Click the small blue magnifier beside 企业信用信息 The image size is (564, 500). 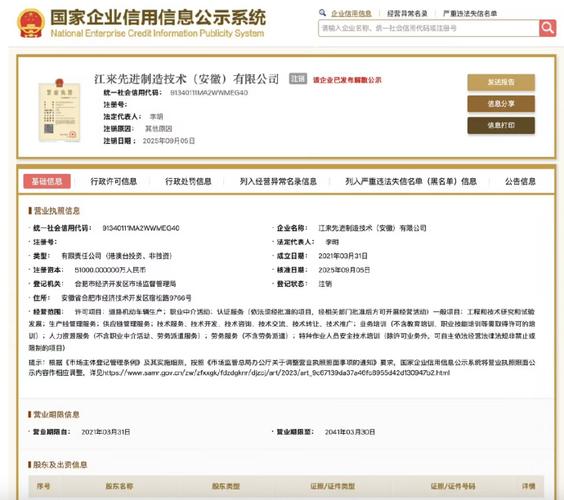(322, 13)
